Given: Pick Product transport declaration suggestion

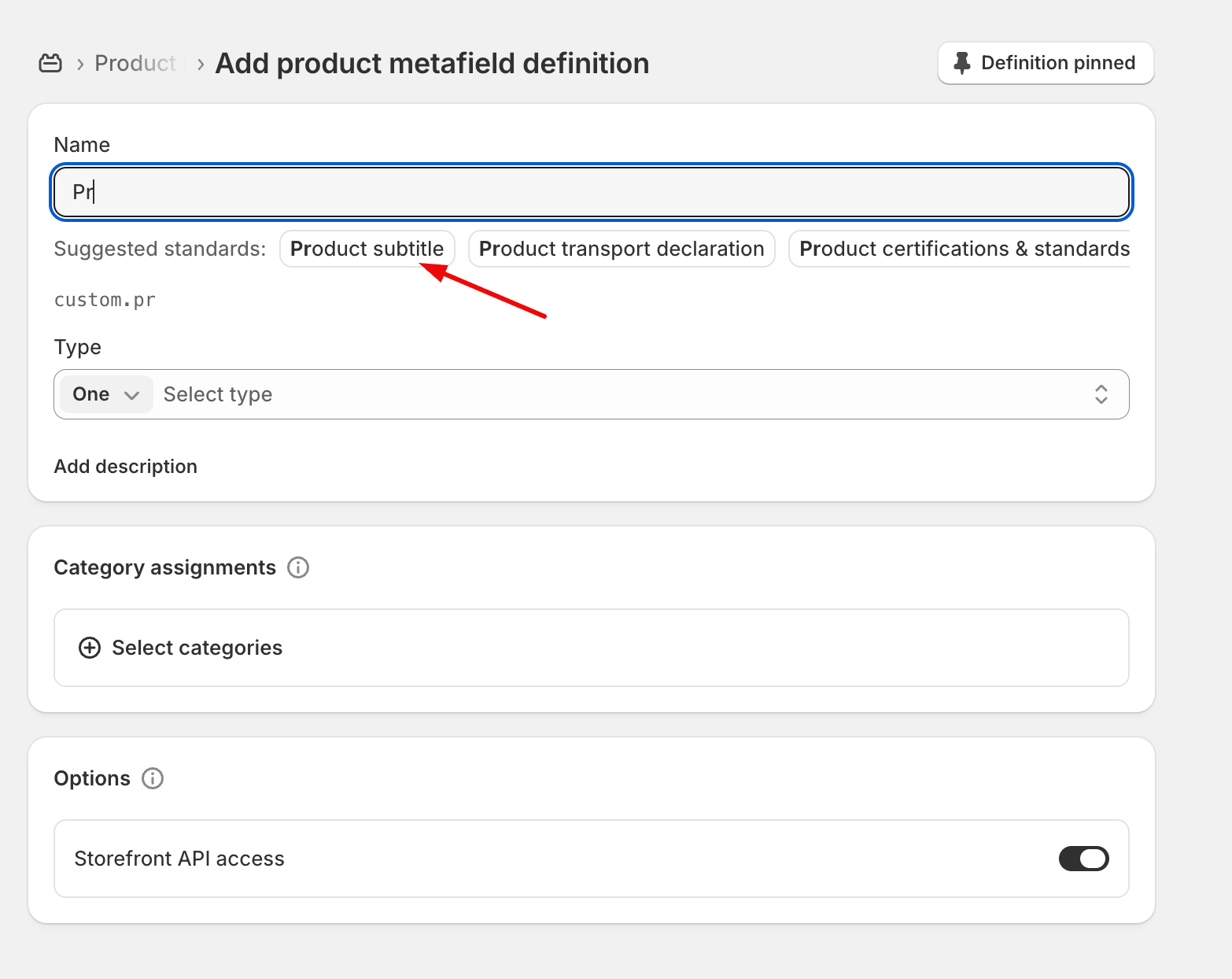Looking at the screenshot, I should click(x=621, y=249).
